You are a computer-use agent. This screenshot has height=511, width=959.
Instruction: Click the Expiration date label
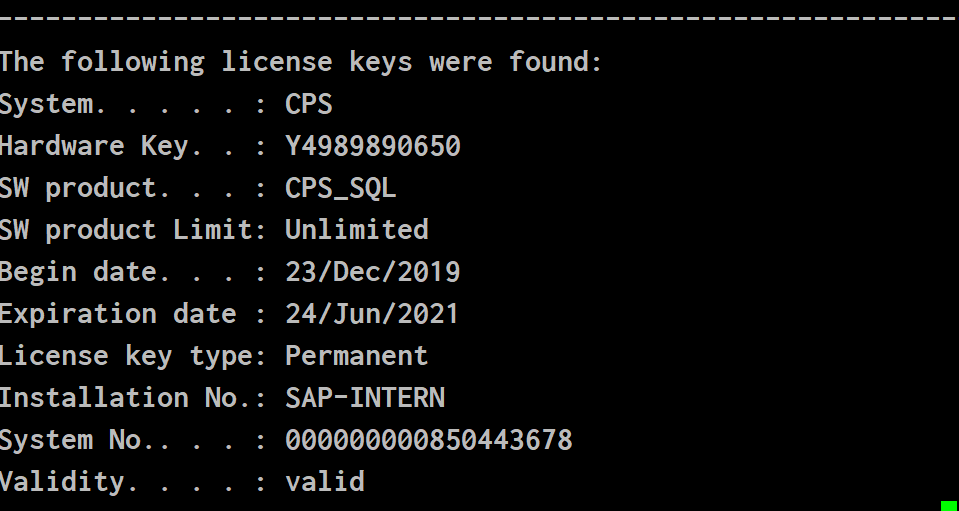(x=118, y=314)
